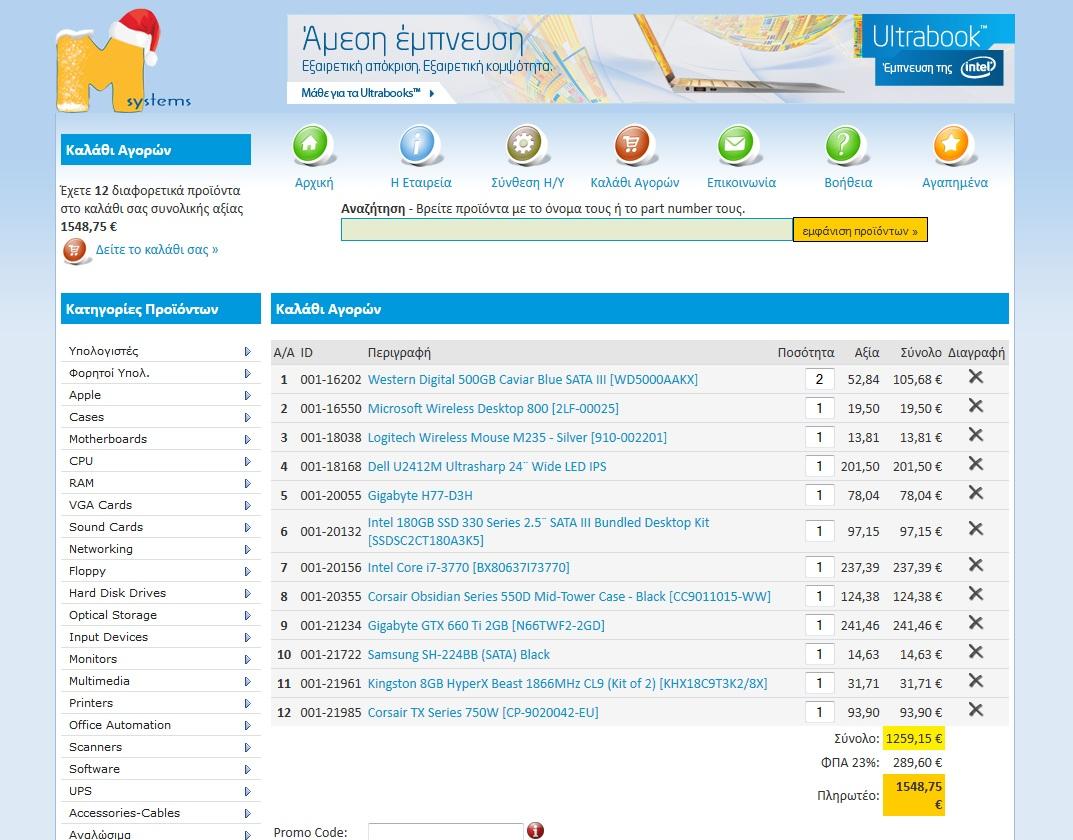Click the orange star Αγαπημένα icon
The width and height of the screenshot is (1073, 840).
pos(954,146)
